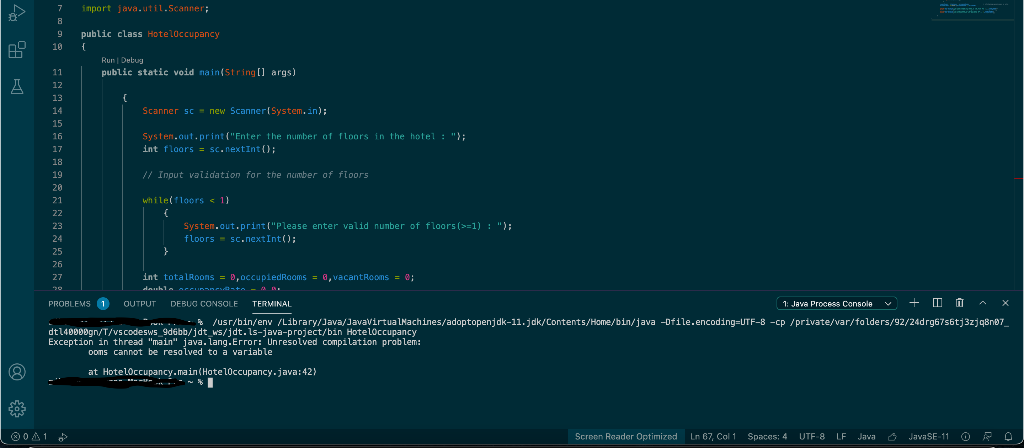Toggle Screen Reader Optimized status item
Screen dimensions: 1024x448
pos(626,436)
